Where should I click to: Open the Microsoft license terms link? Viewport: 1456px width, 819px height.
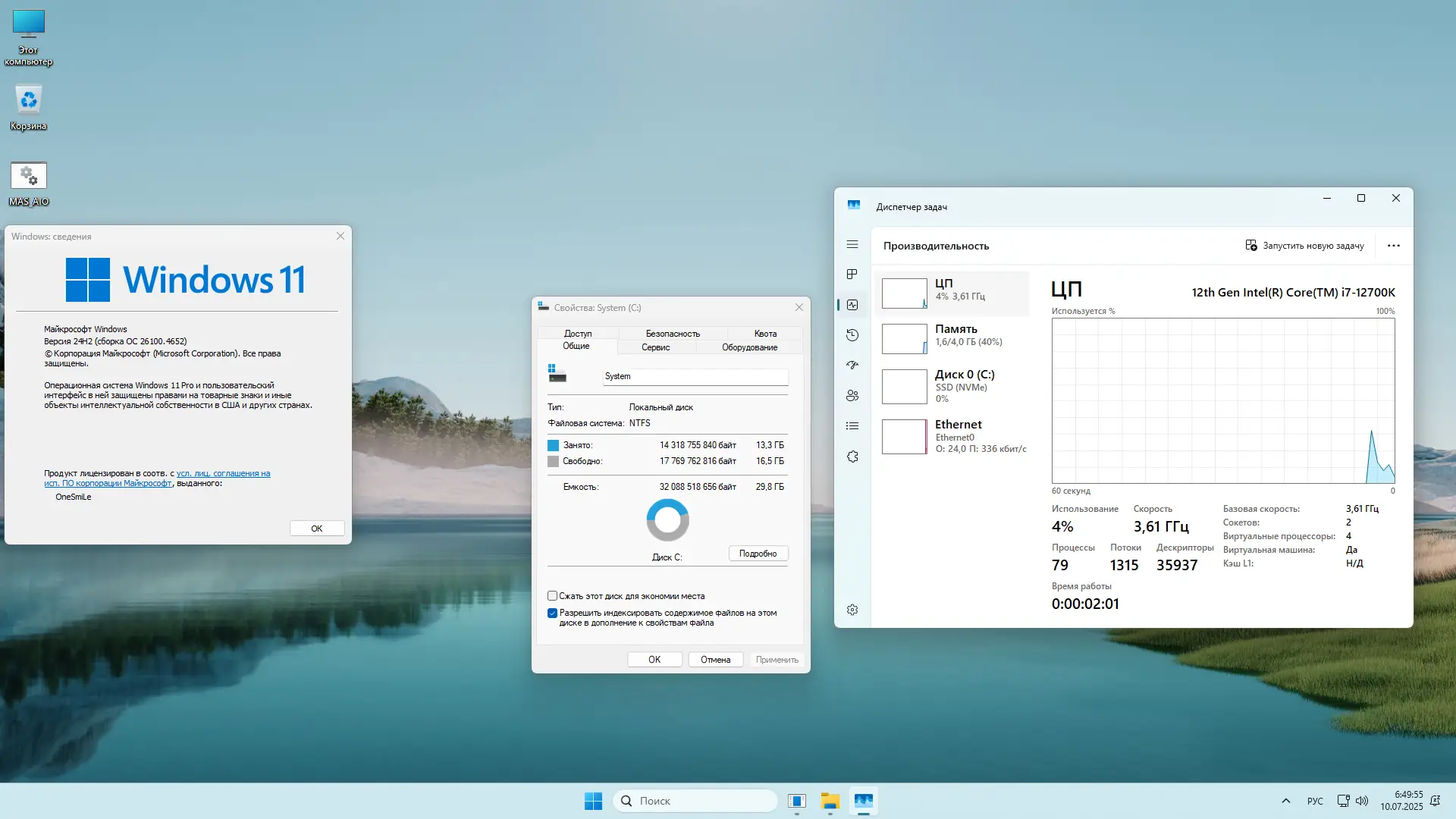coord(223,473)
